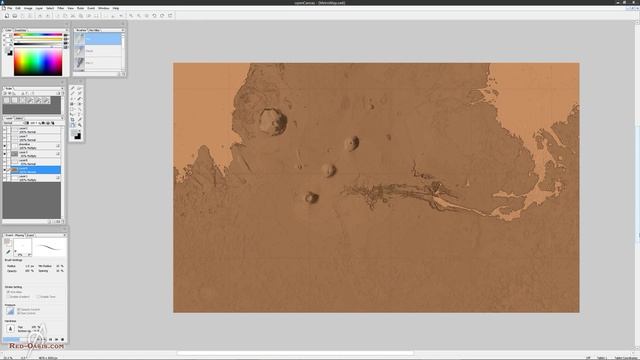Open the Layer menu

(x=39, y=8)
